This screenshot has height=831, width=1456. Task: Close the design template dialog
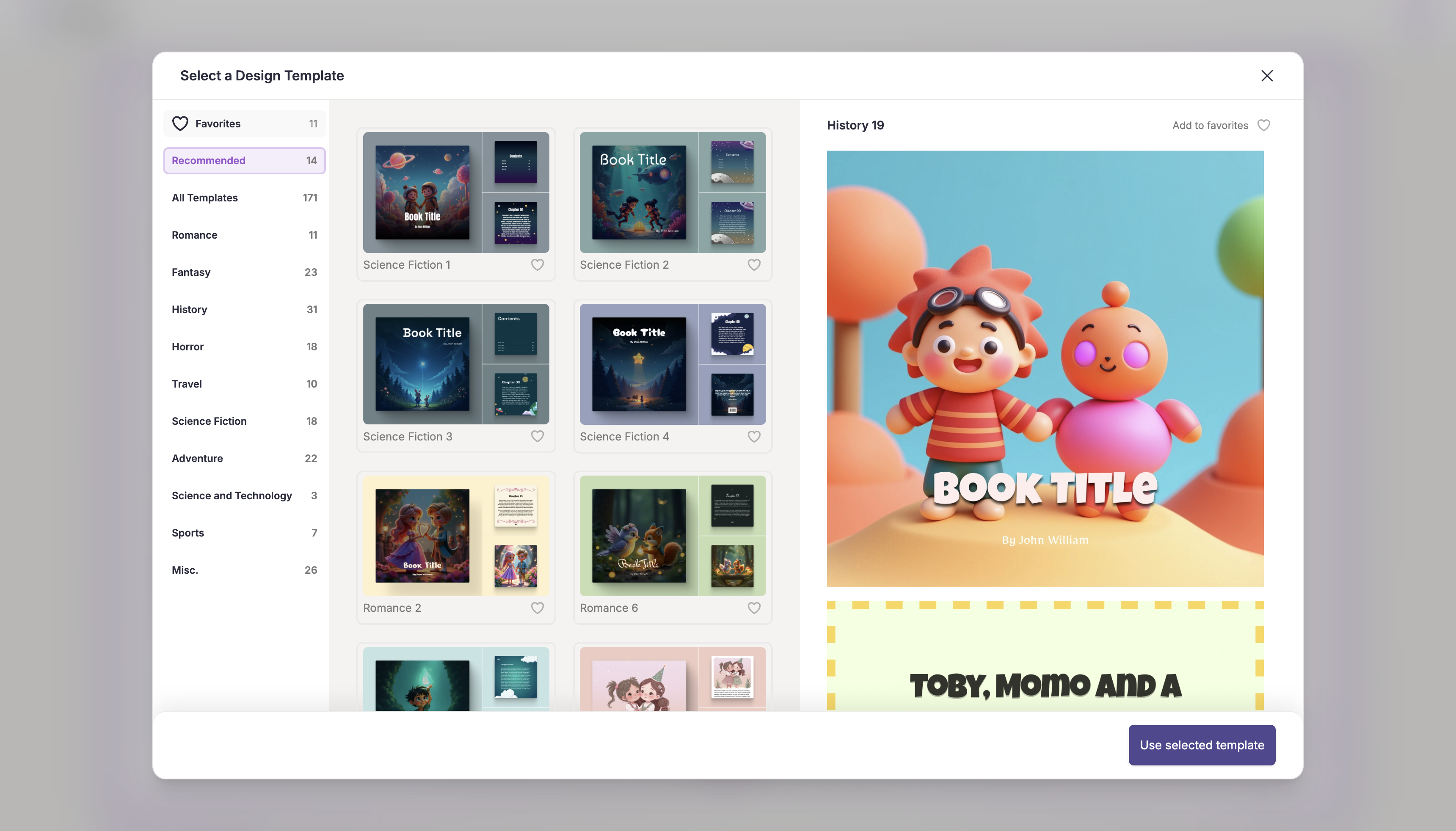pyautogui.click(x=1266, y=76)
